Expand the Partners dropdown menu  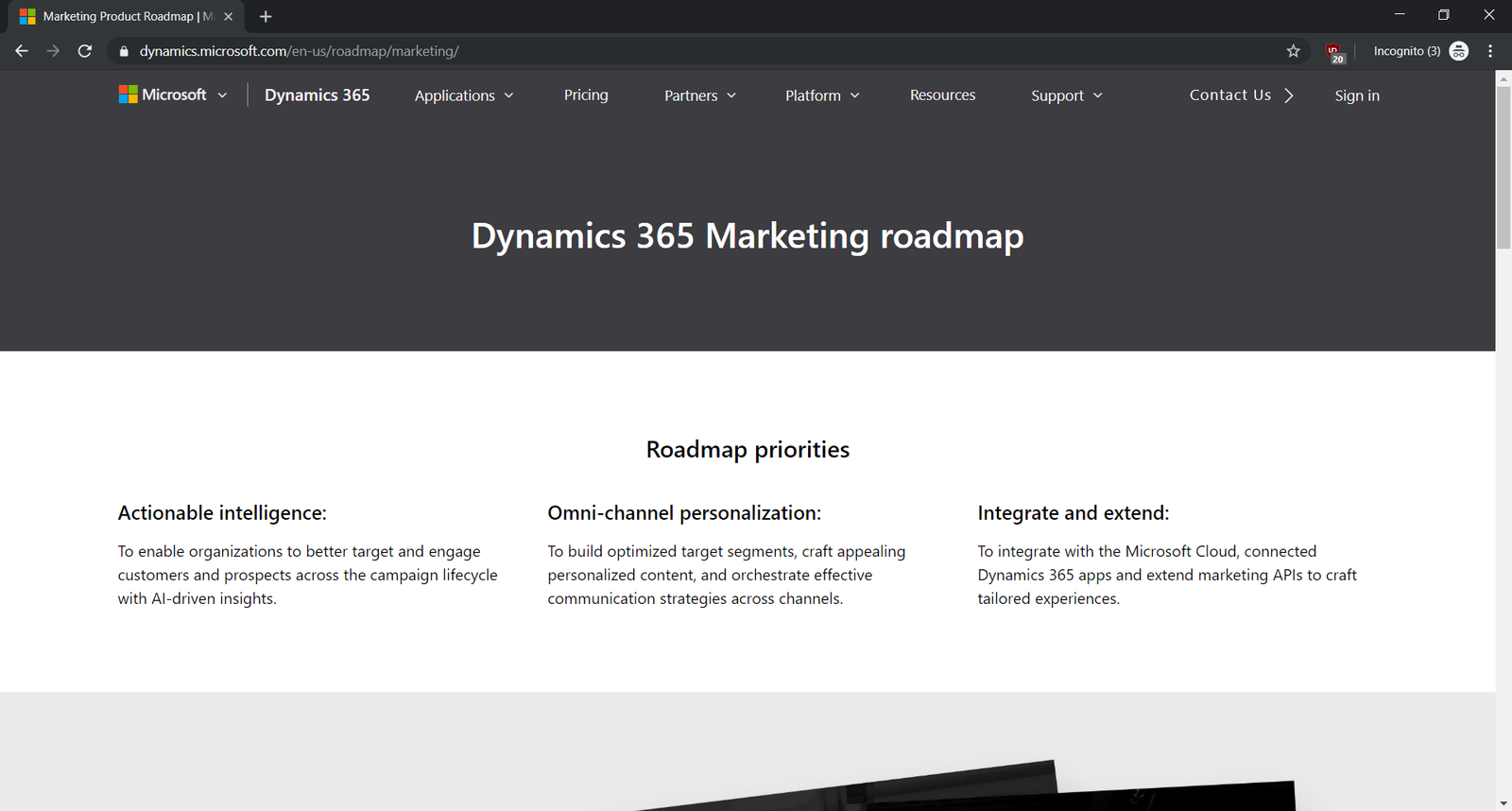699,95
